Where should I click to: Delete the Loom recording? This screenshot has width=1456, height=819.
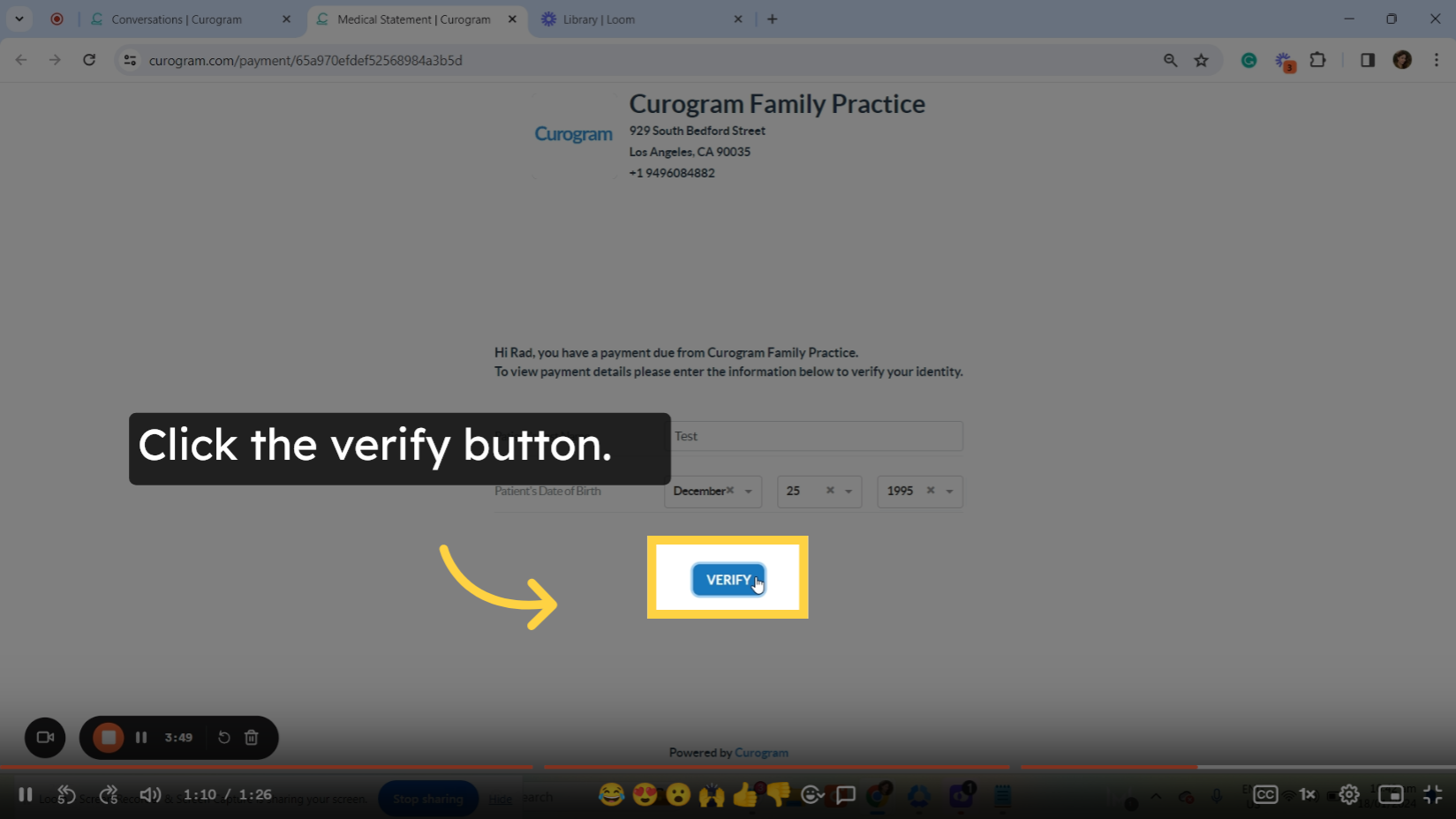coord(251,737)
